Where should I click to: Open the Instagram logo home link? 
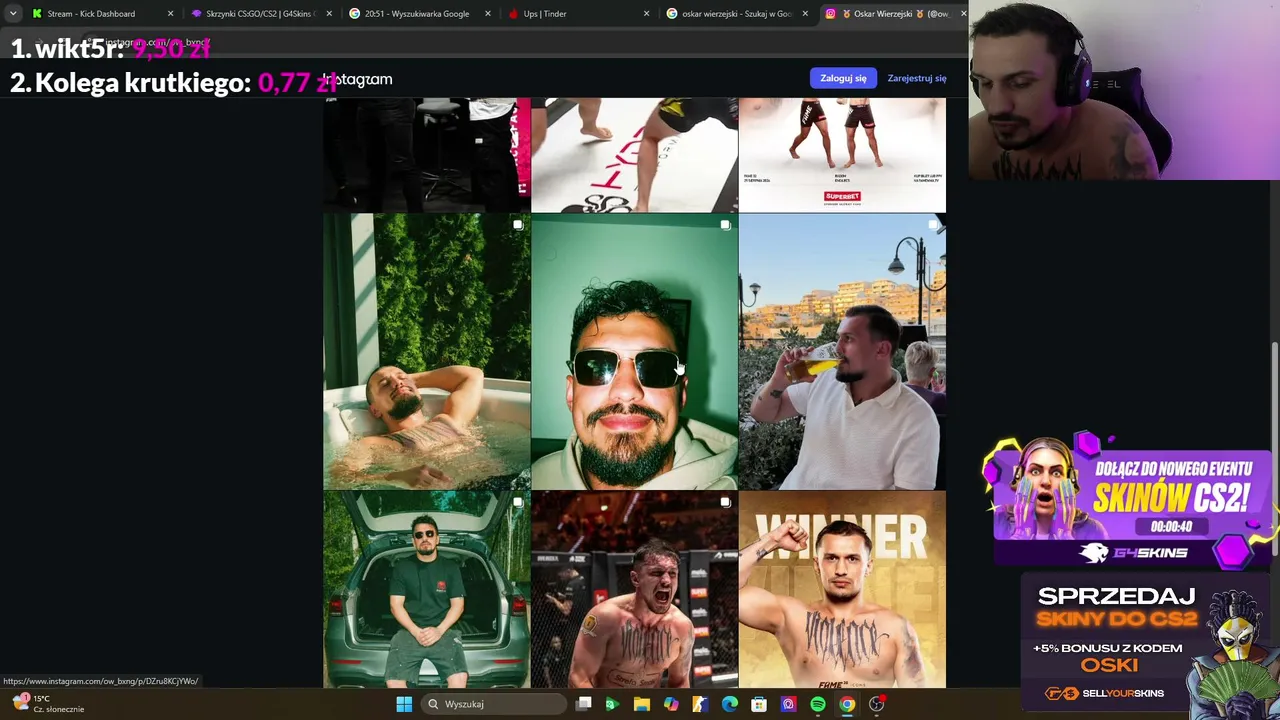pos(358,79)
